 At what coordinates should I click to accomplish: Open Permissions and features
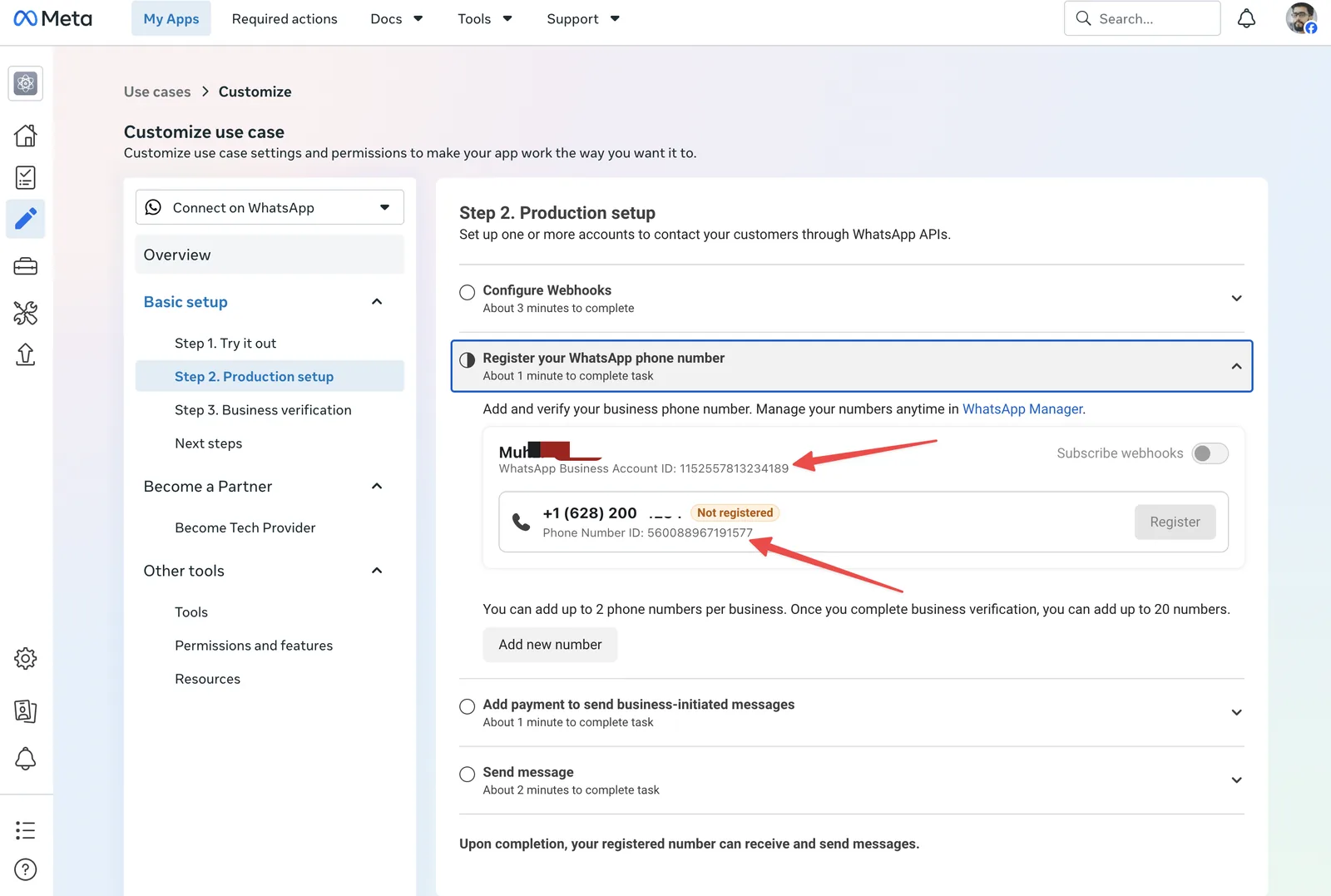[x=254, y=646]
